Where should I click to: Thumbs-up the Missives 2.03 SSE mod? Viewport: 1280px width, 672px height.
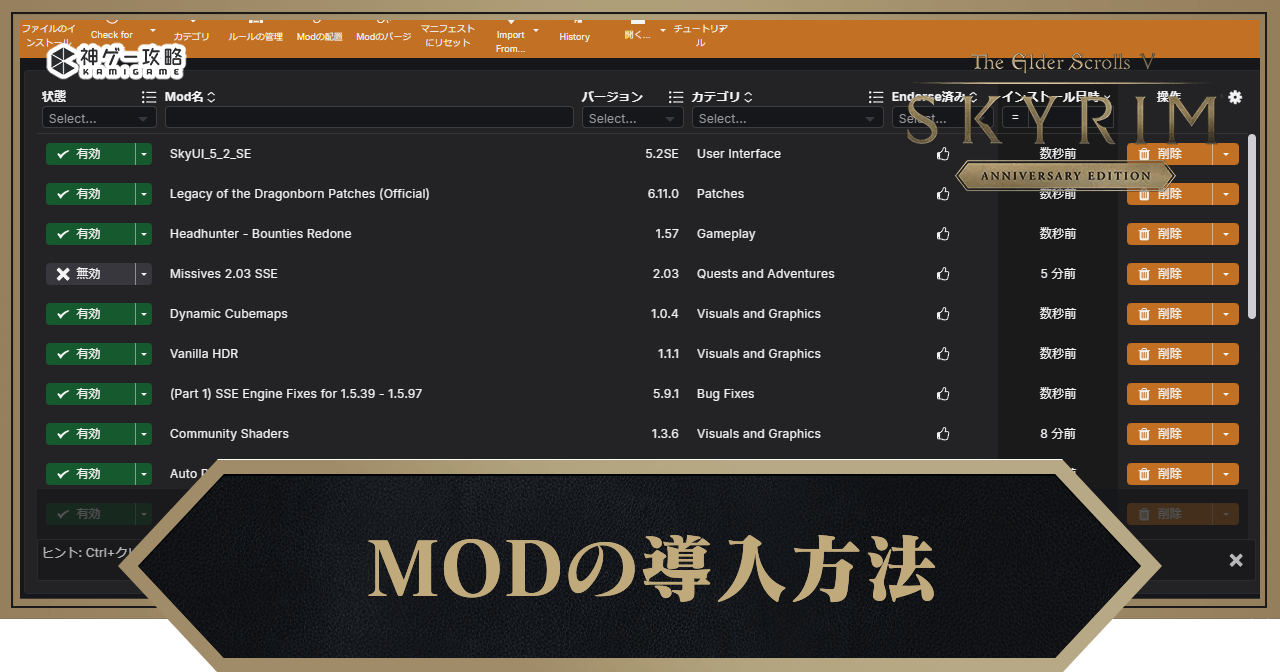[x=942, y=274]
